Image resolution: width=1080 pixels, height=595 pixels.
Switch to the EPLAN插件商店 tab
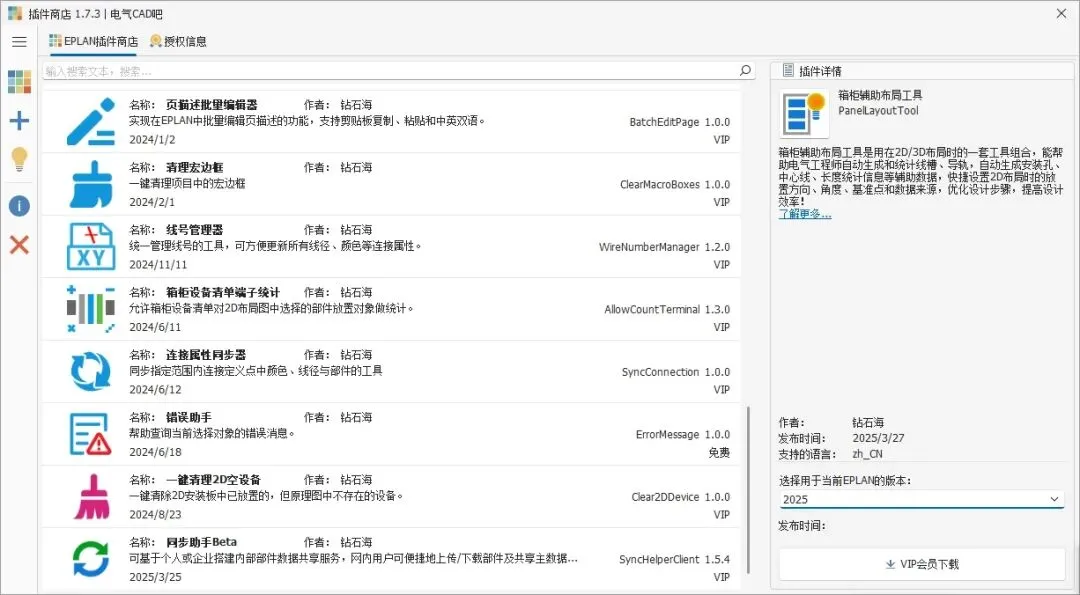pyautogui.click(x=93, y=41)
